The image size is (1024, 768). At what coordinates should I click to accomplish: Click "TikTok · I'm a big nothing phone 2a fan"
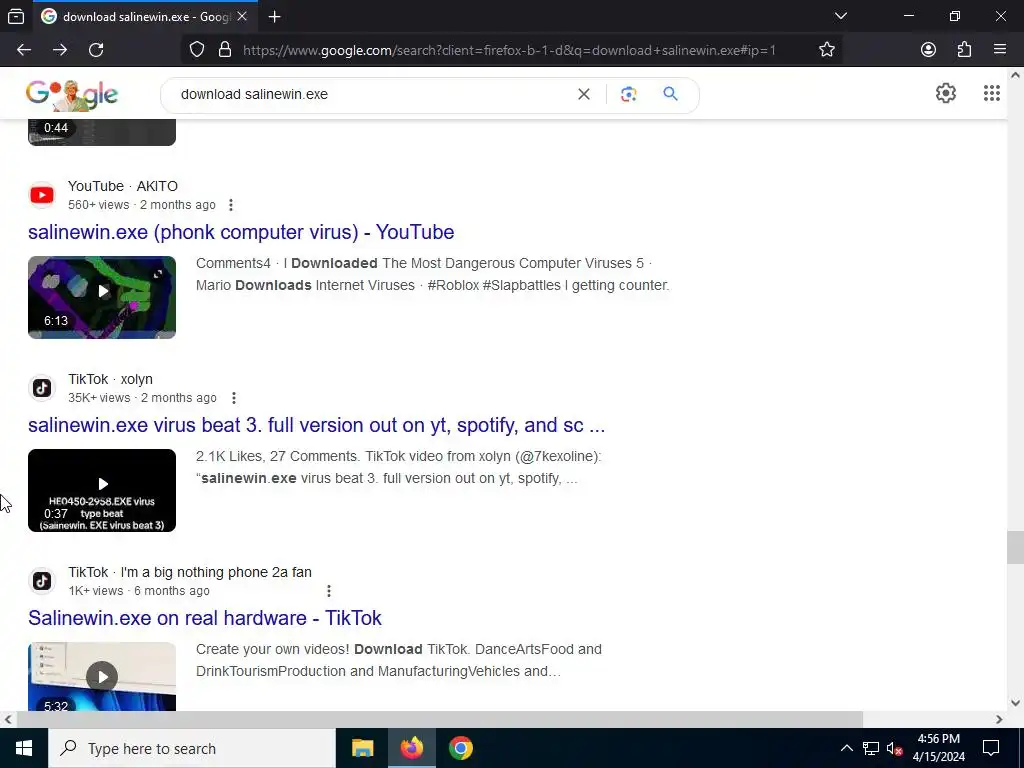coord(190,572)
